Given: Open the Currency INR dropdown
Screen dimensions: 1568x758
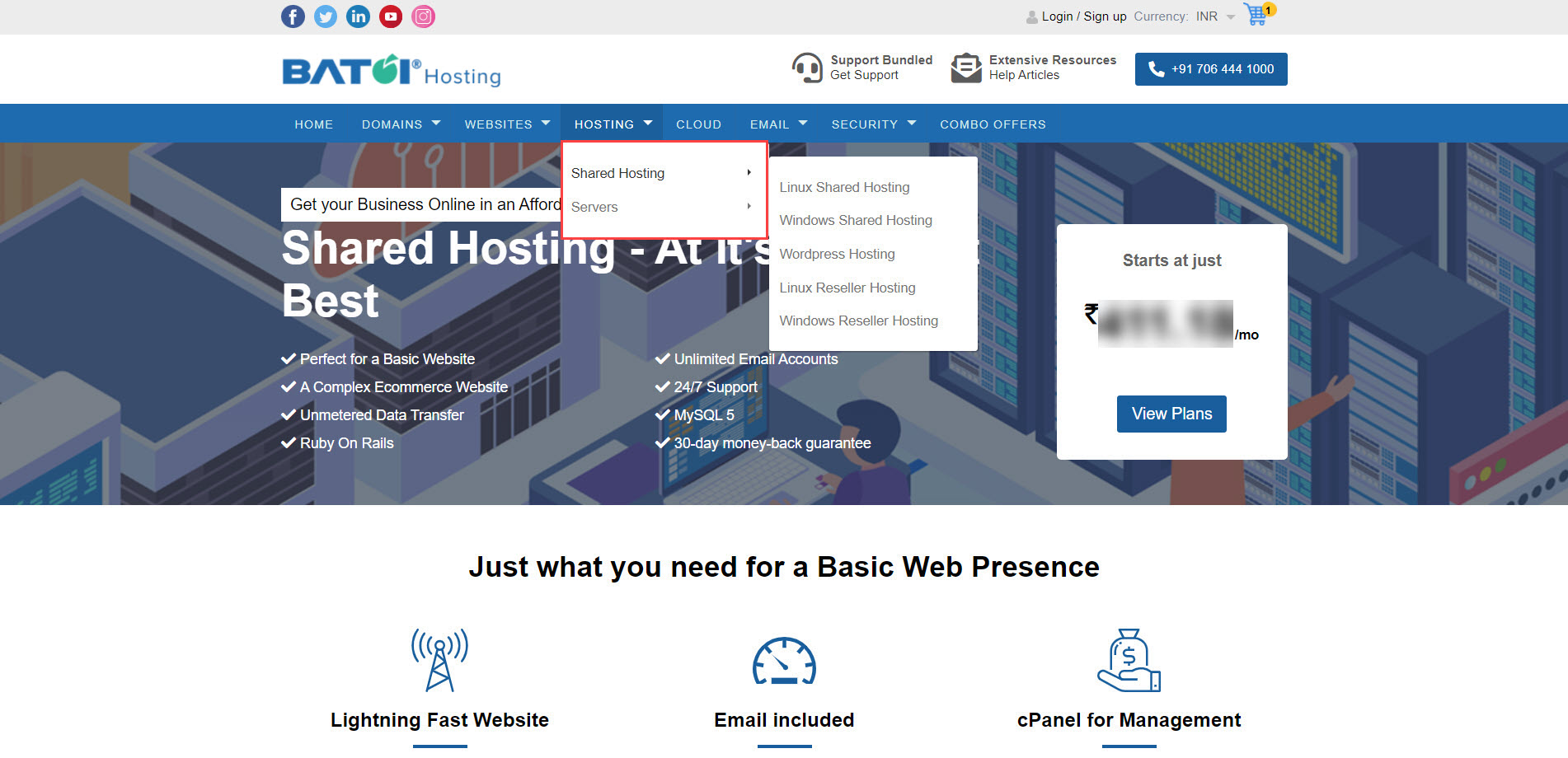Looking at the screenshot, I should point(1216,16).
